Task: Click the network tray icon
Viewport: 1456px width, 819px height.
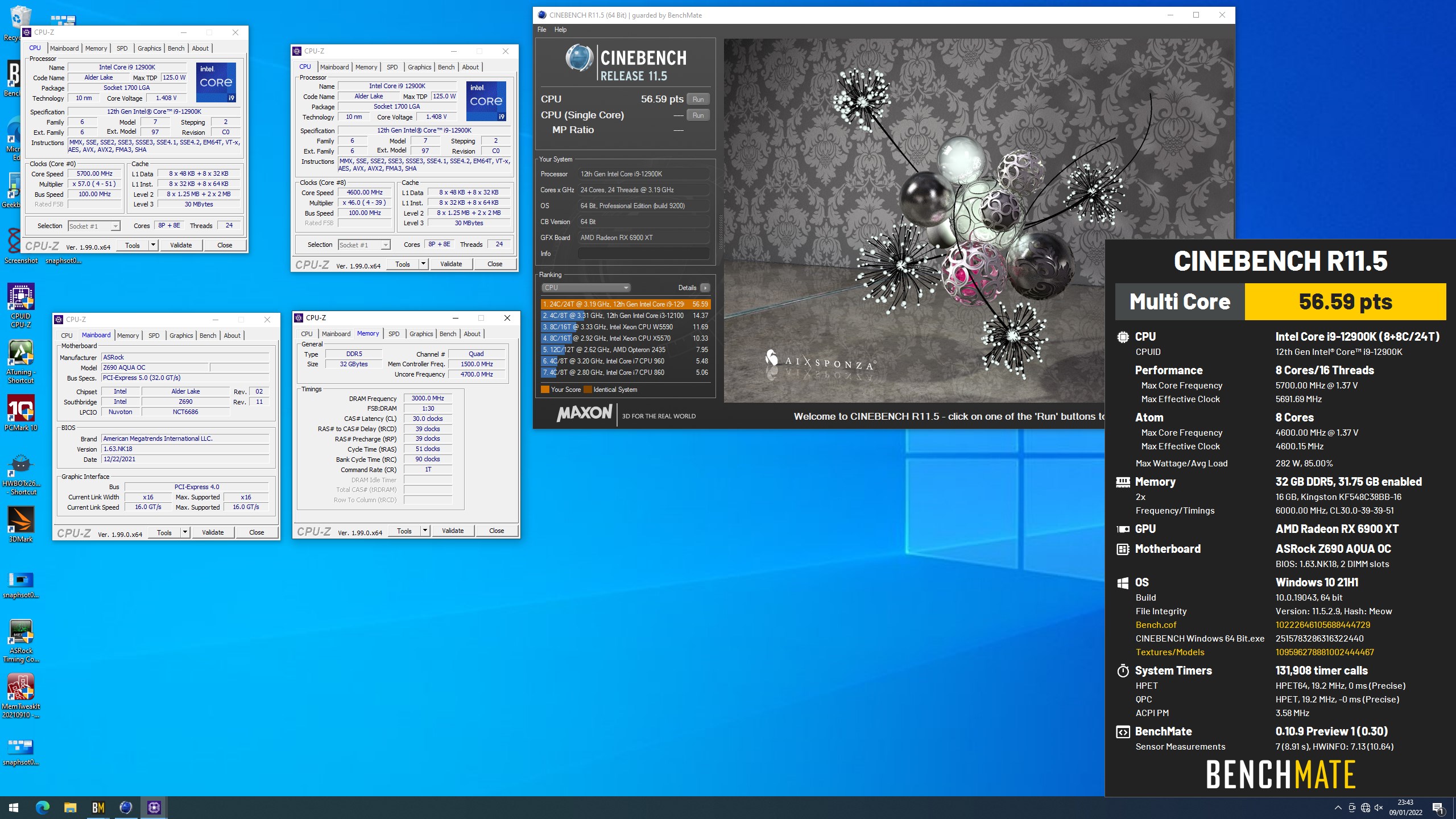Action: 1365,808
